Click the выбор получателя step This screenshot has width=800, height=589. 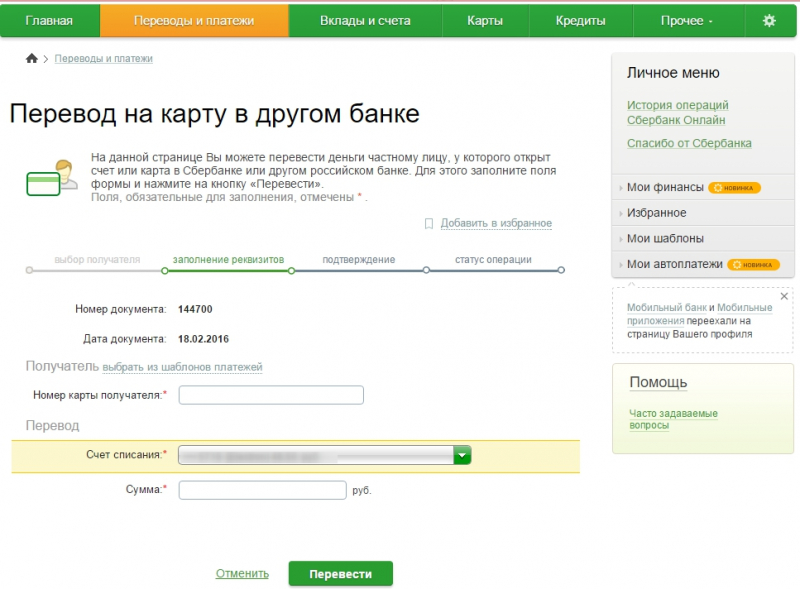(x=97, y=259)
